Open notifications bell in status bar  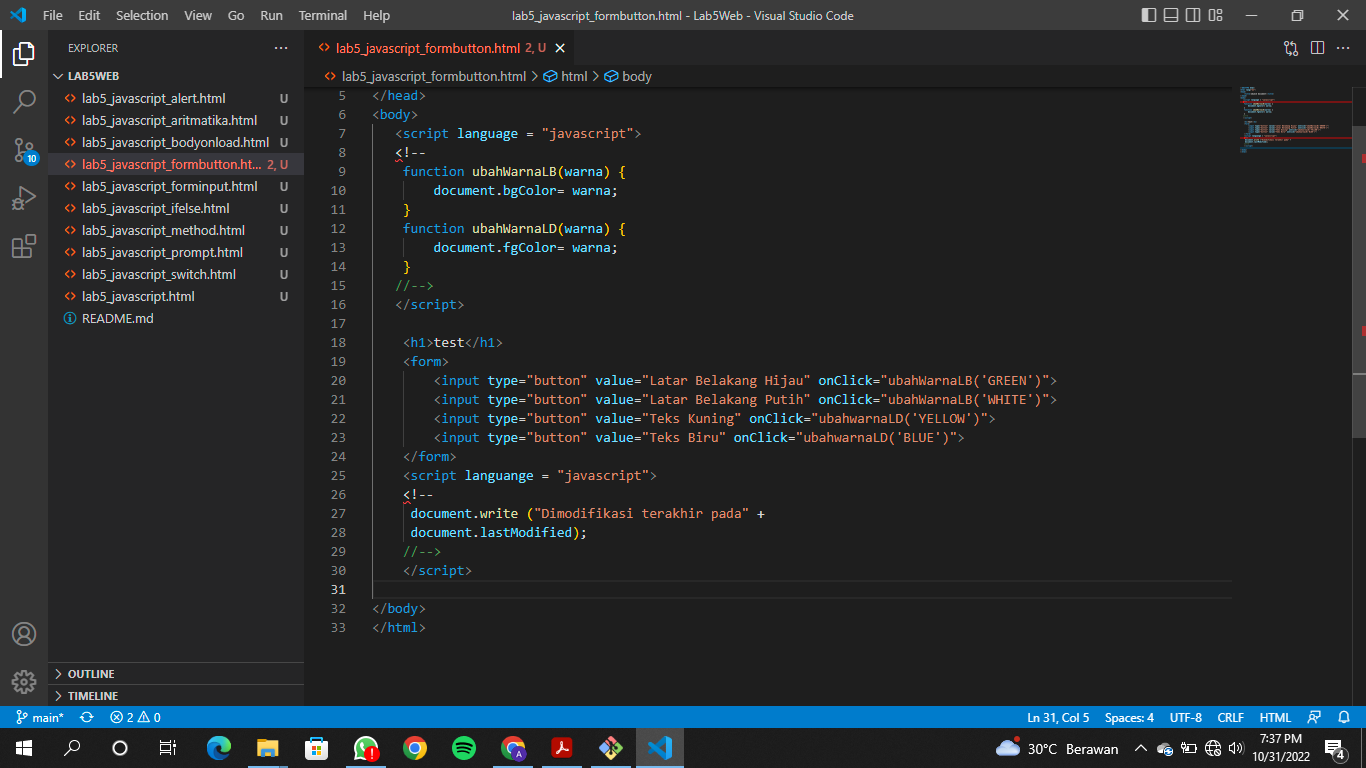point(1343,717)
